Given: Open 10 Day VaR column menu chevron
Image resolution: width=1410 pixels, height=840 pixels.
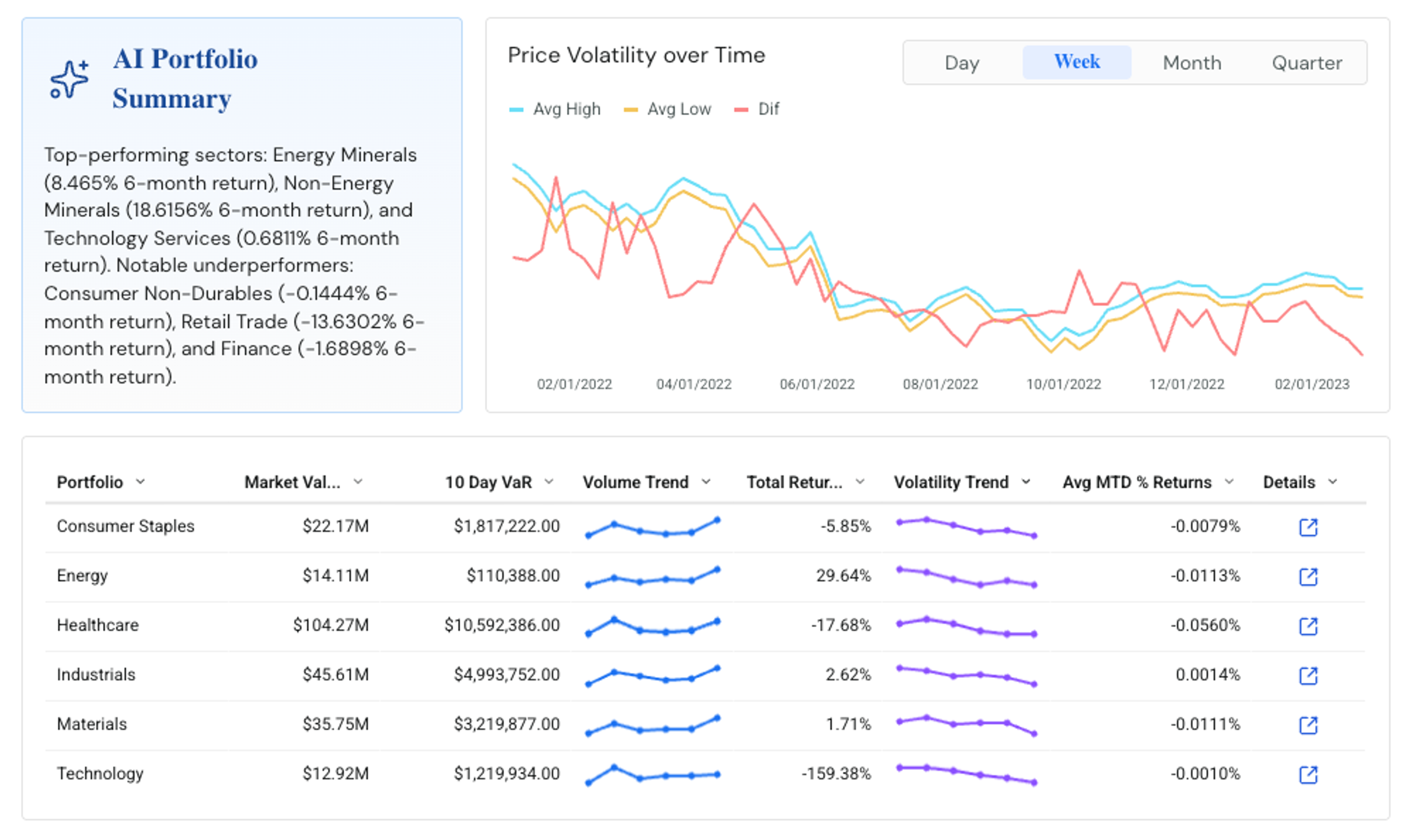Looking at the screenshot, I should point(549,482).
